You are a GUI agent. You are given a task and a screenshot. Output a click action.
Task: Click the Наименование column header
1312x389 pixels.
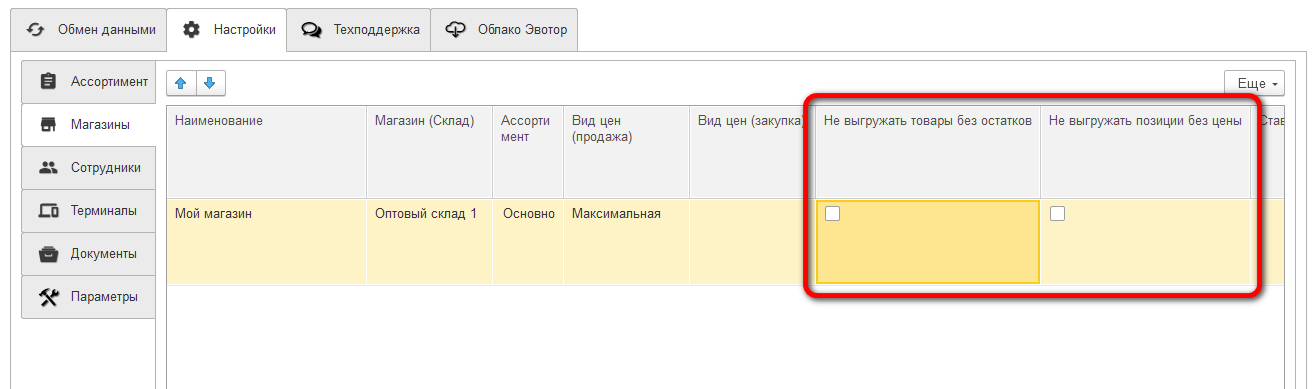(x=266, y=151)
